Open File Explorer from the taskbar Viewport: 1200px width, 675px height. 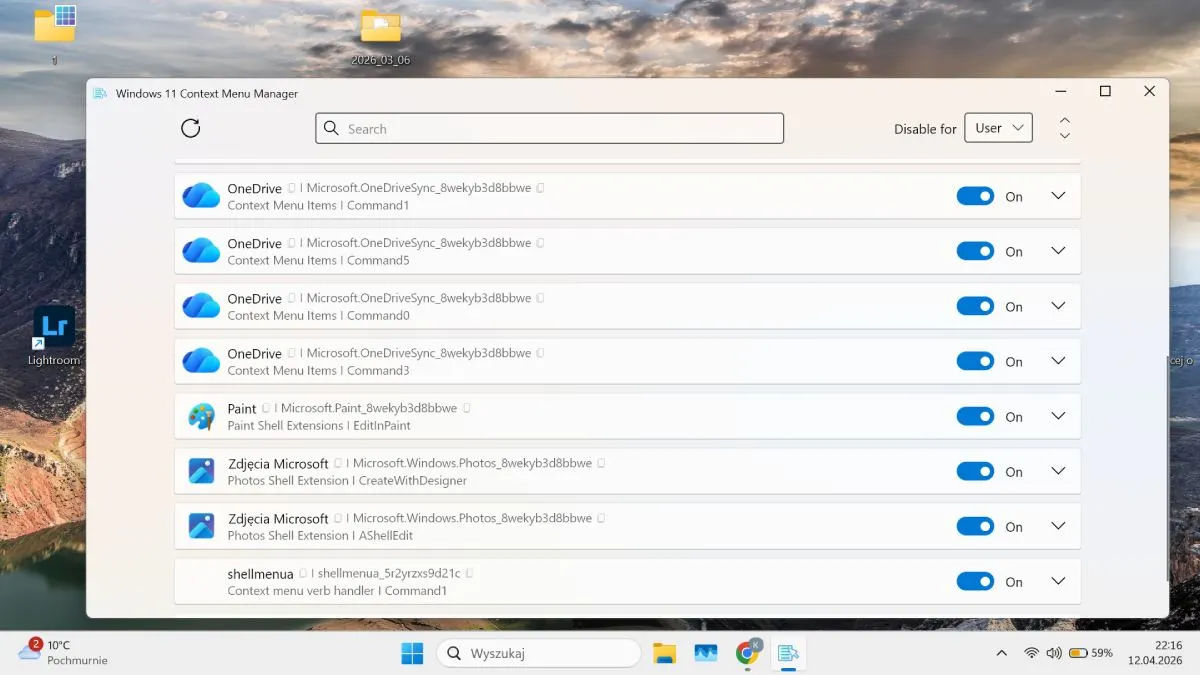664,653
